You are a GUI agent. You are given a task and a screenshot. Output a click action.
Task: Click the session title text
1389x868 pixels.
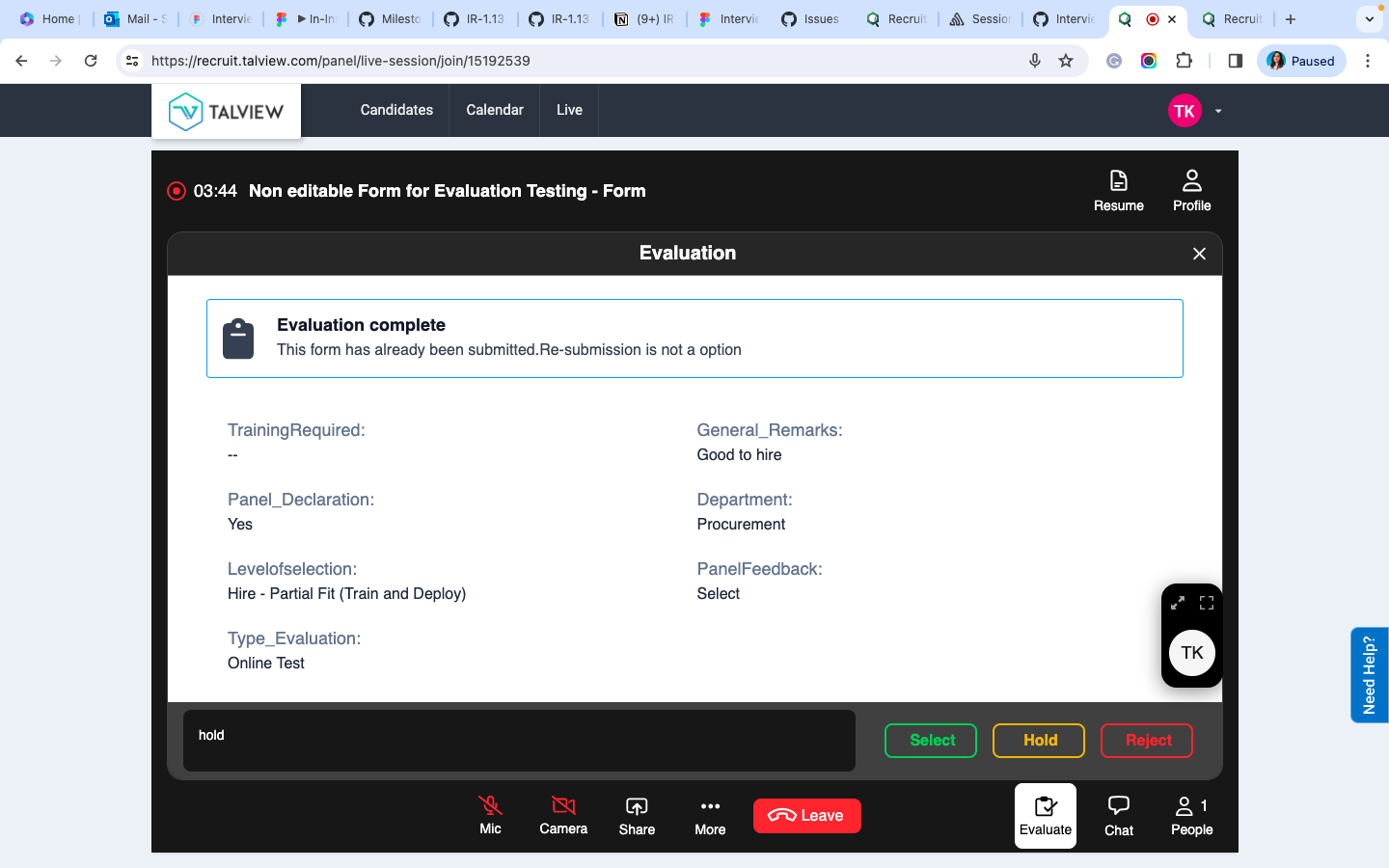tap(448, 191)
